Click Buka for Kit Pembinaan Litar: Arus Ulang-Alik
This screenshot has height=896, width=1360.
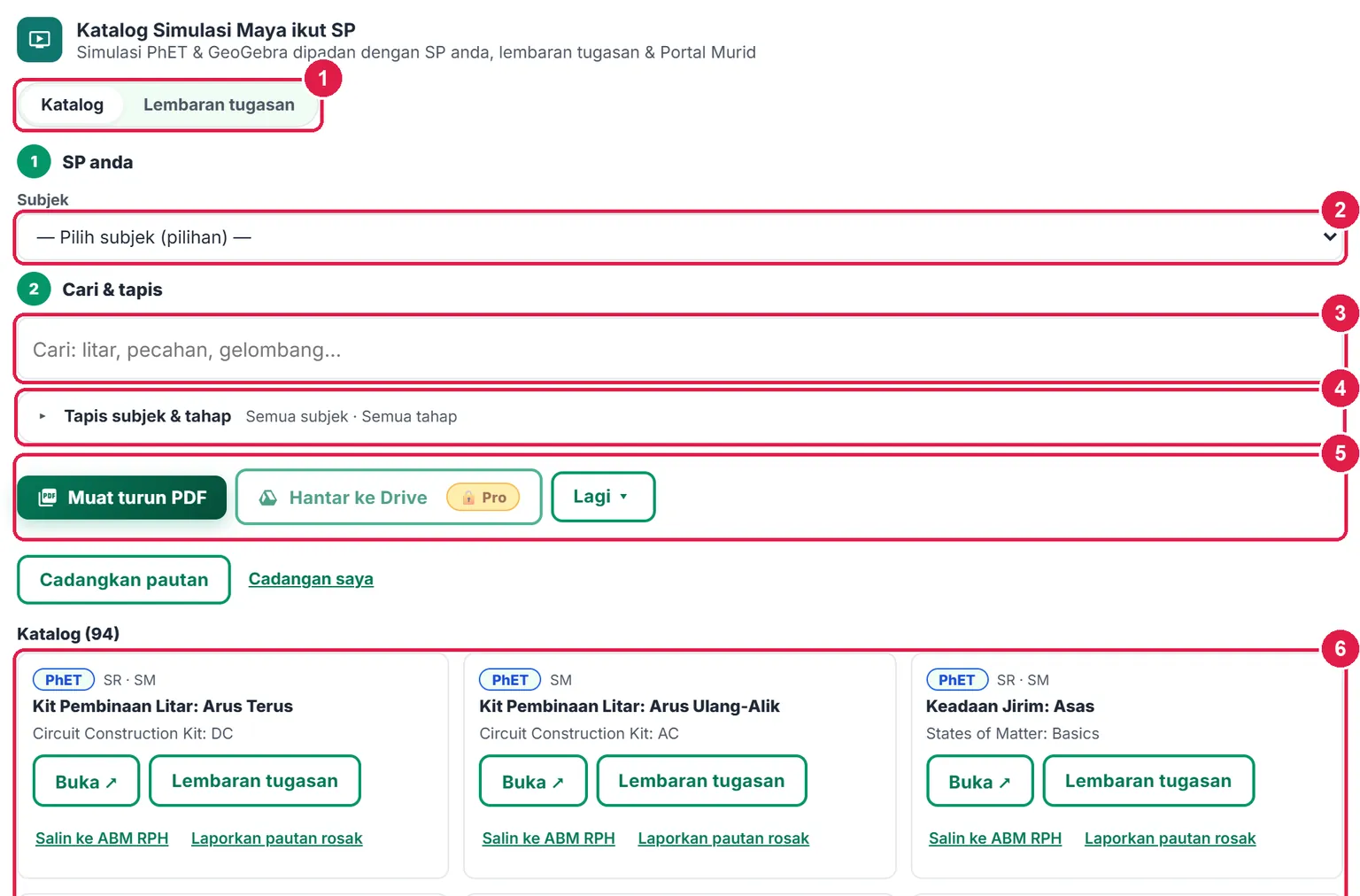(x=533, y=781)
